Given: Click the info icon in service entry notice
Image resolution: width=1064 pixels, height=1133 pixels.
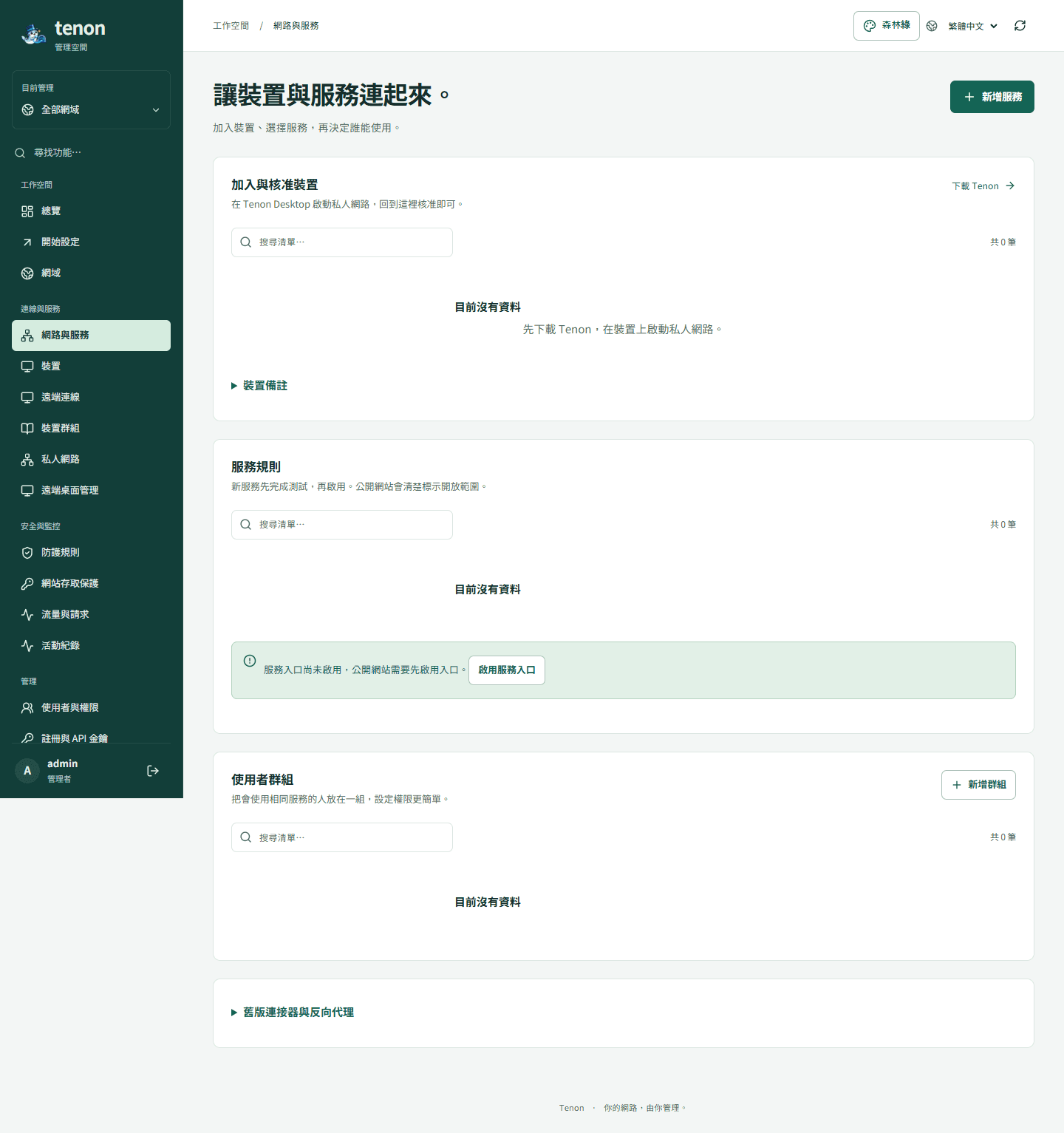Looking at the screenshot, I should coord(250,661).
